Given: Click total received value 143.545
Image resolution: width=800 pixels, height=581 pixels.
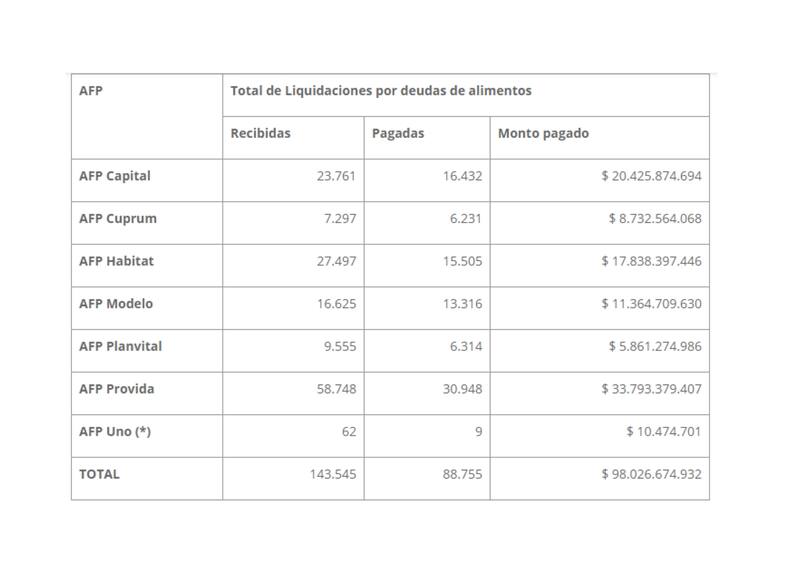Looking at the screenshot, I should 332,474.
